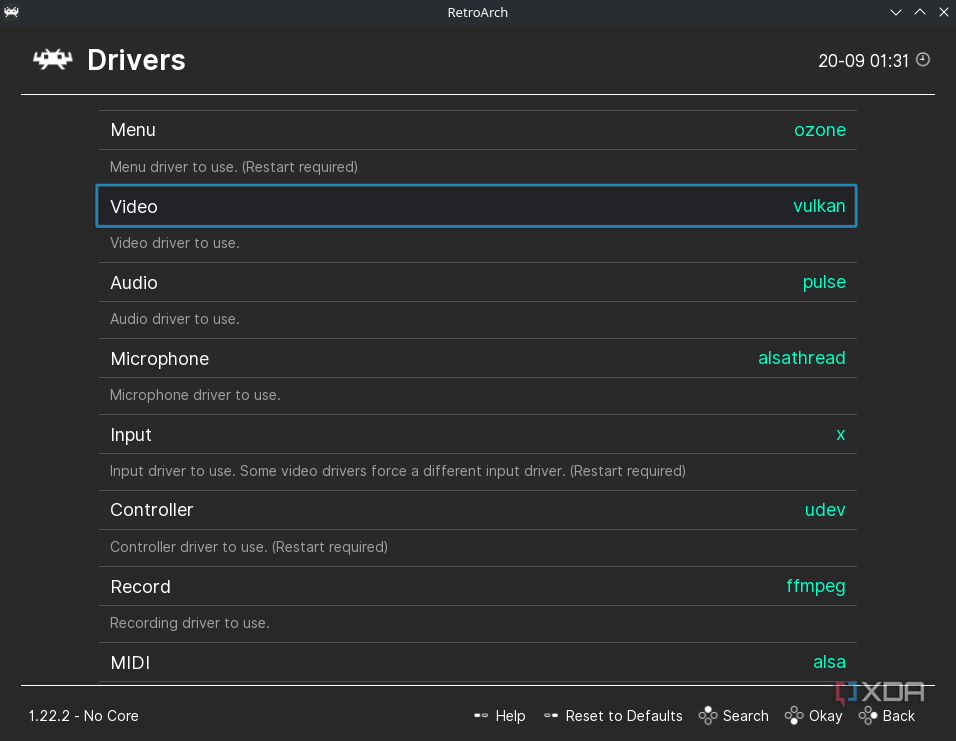Click the RetroArch window title text

(477, 12)
